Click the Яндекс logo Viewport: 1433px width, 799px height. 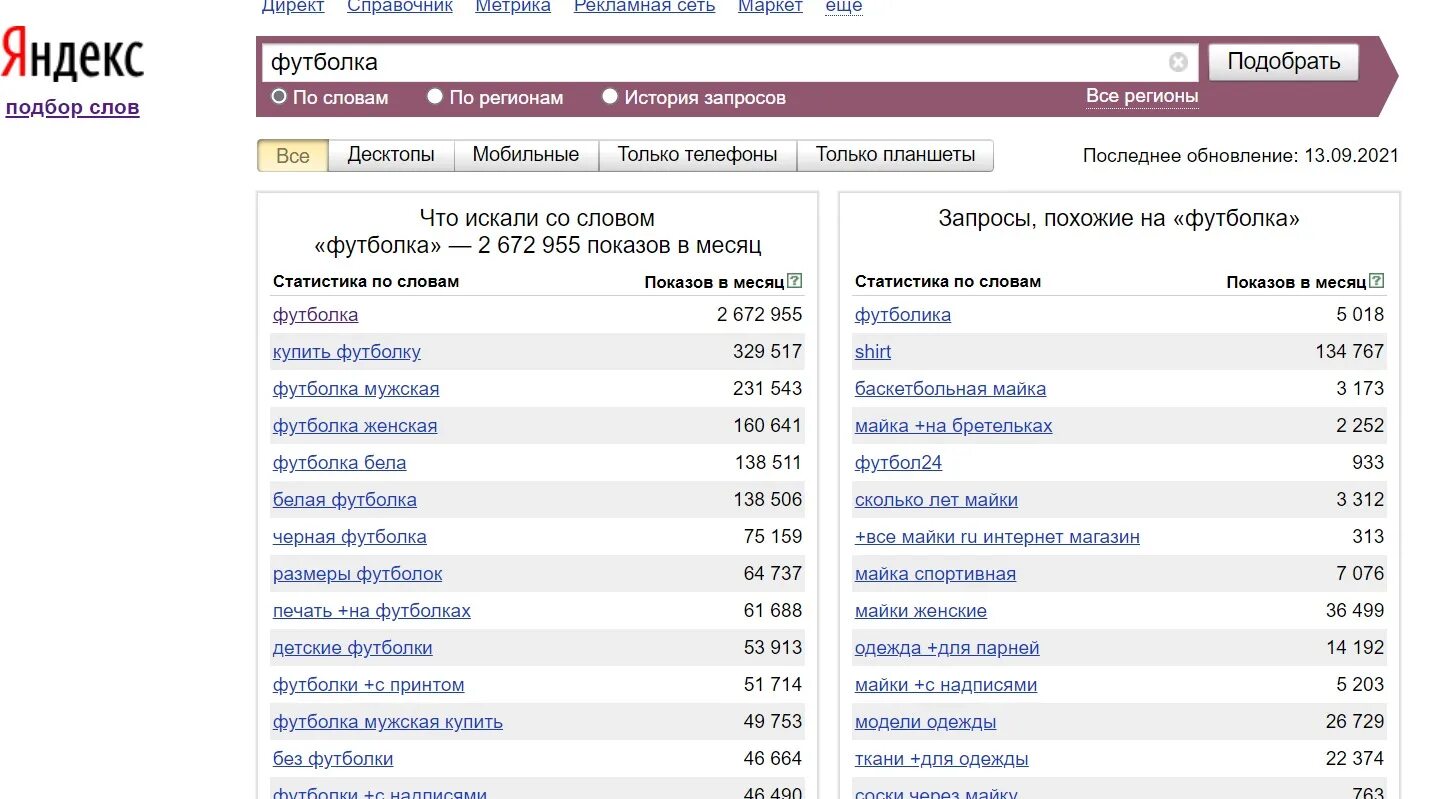coord(73,54)
